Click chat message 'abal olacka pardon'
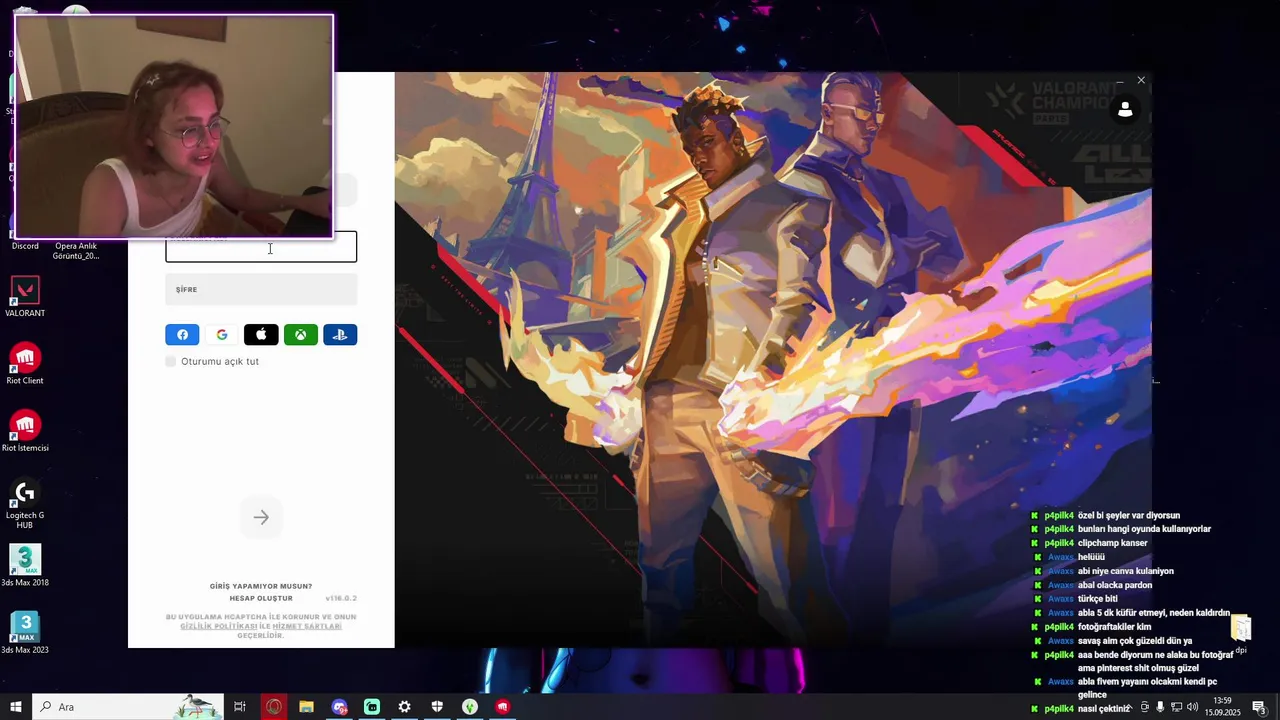Viewport: 1280px width, 720px height. (1115, 585)
